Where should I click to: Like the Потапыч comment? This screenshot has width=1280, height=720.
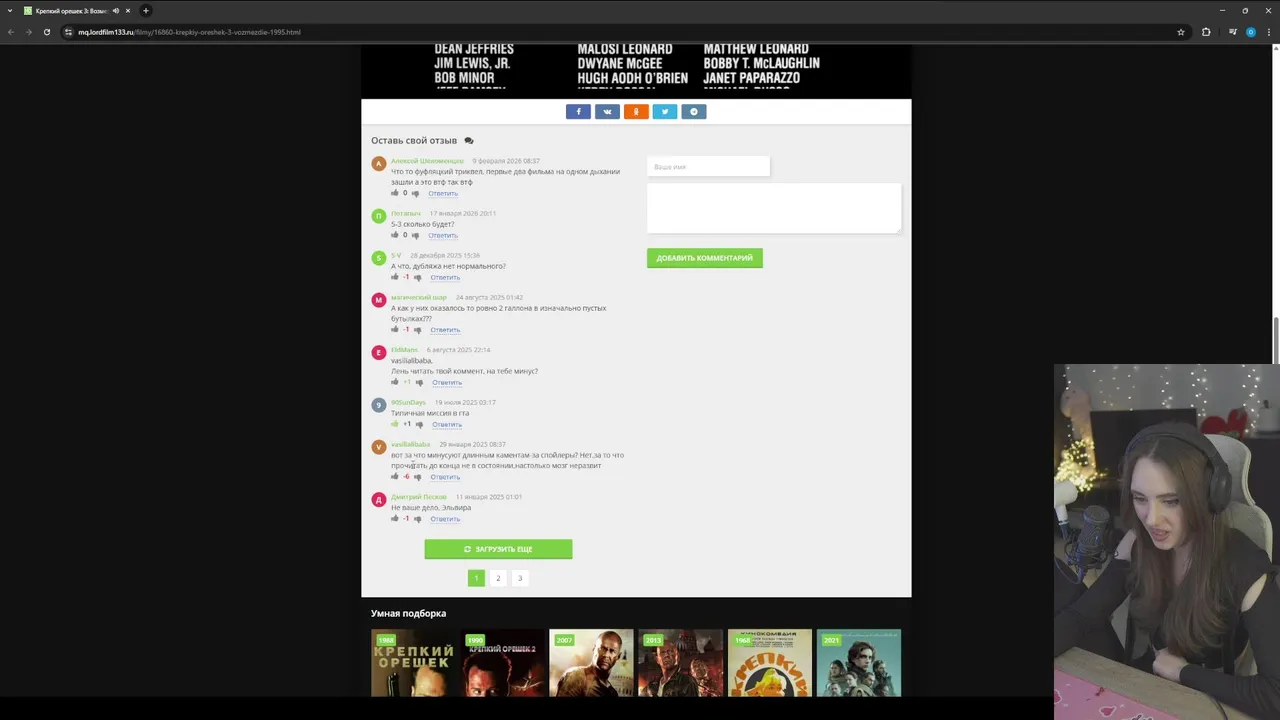pyautogui.click(x=395, y=235)
